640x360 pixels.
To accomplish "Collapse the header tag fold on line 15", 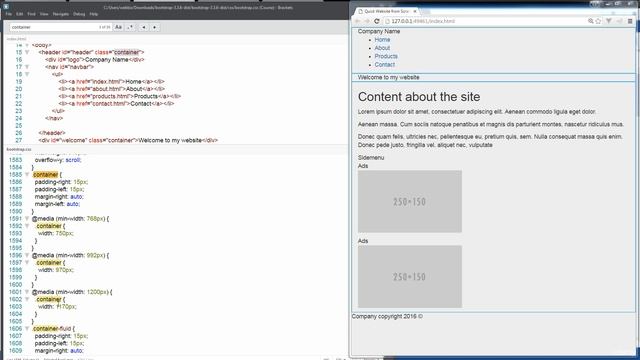I will [27, 52].
